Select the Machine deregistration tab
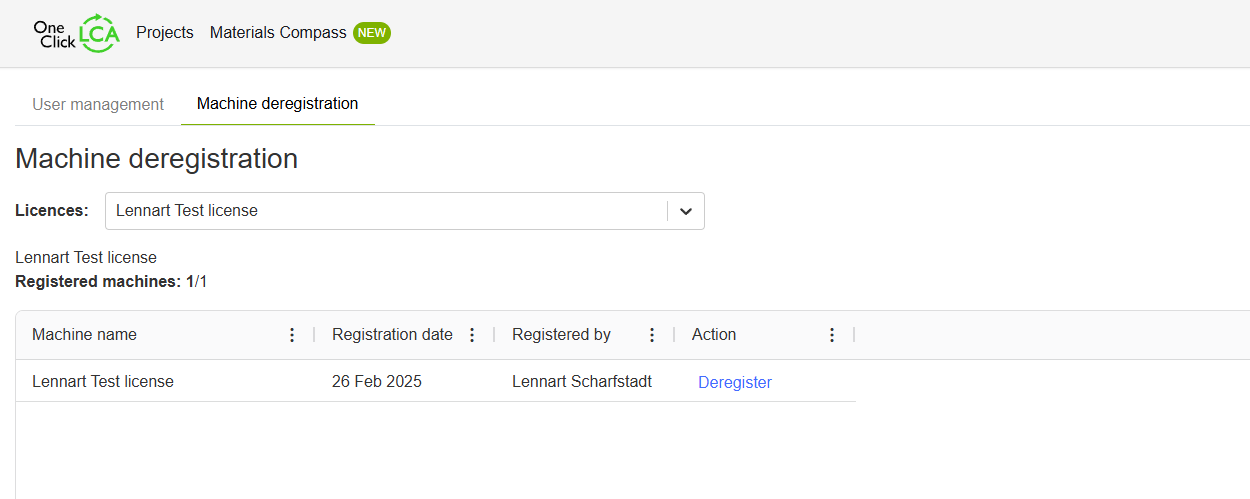The image size is (1250, 499). point(277,104)
